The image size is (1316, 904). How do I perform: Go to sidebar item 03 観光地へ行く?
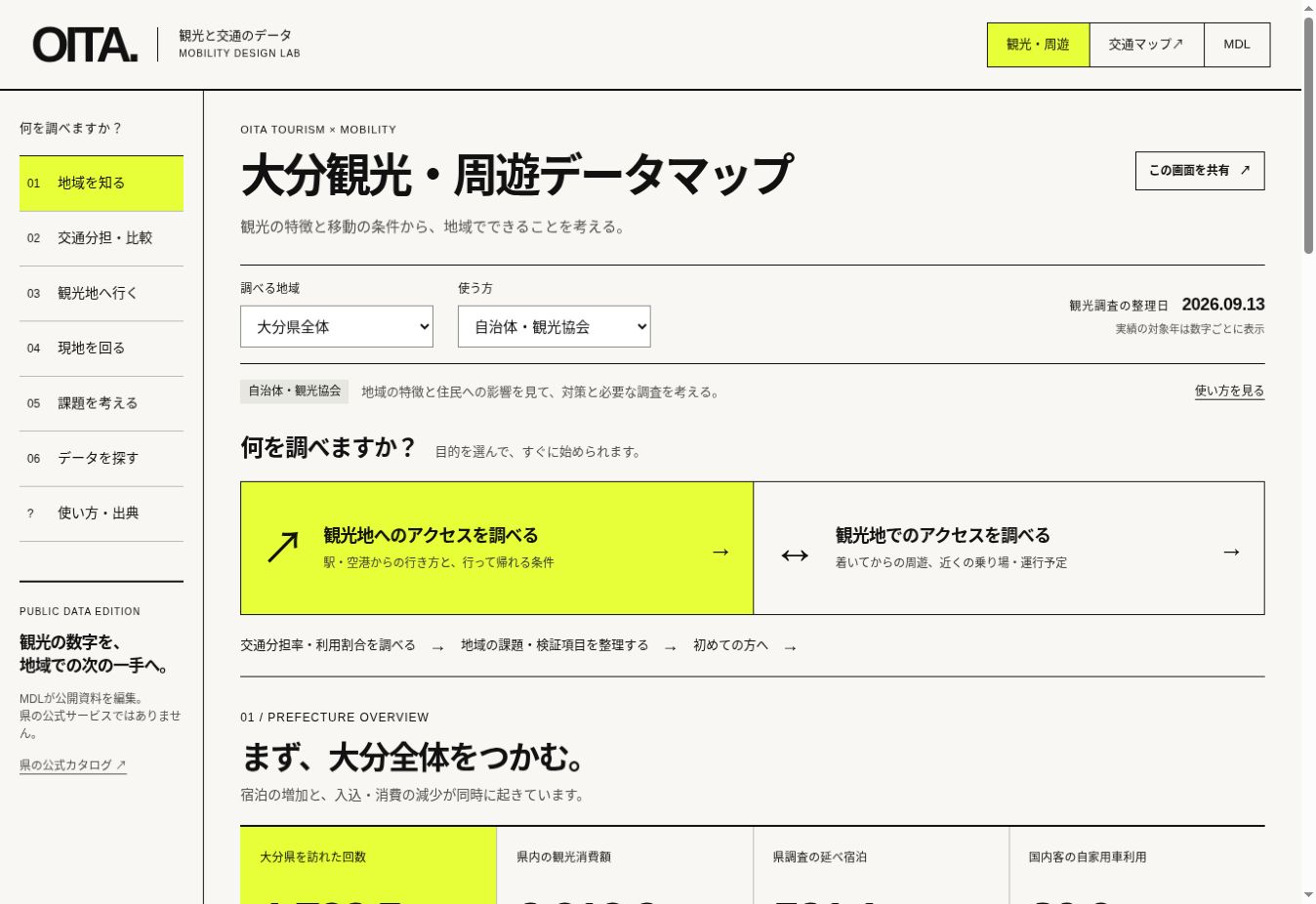click(102, 294)
